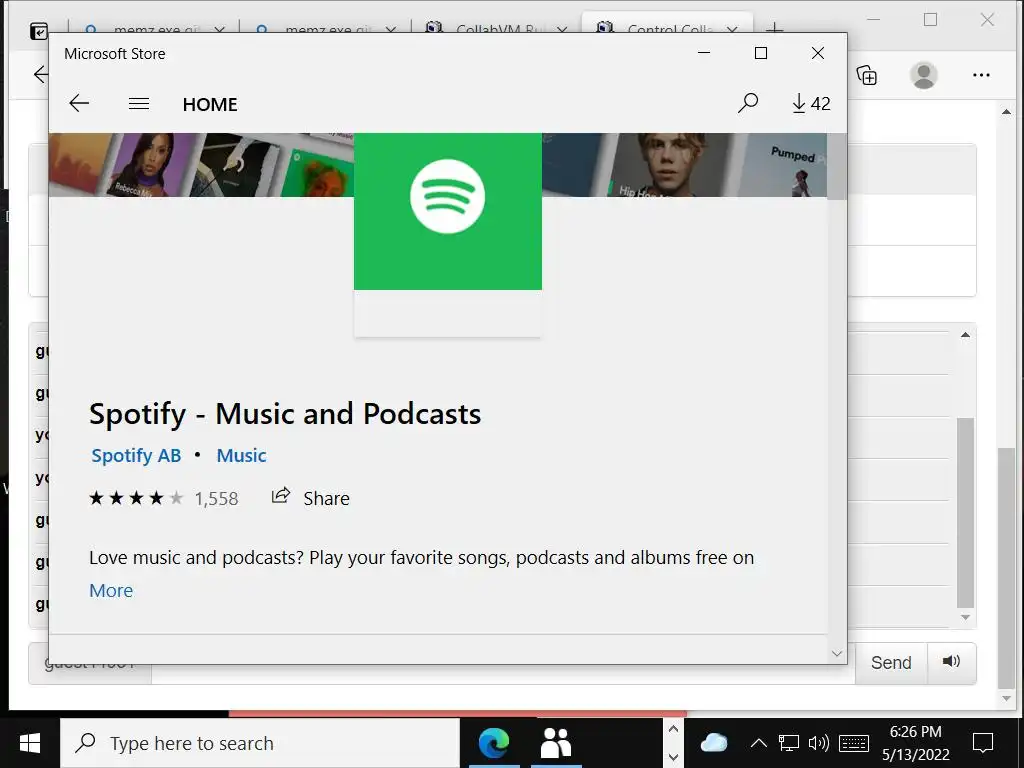
Task: Toggle chat sound speaker icon
Action: 952,662
